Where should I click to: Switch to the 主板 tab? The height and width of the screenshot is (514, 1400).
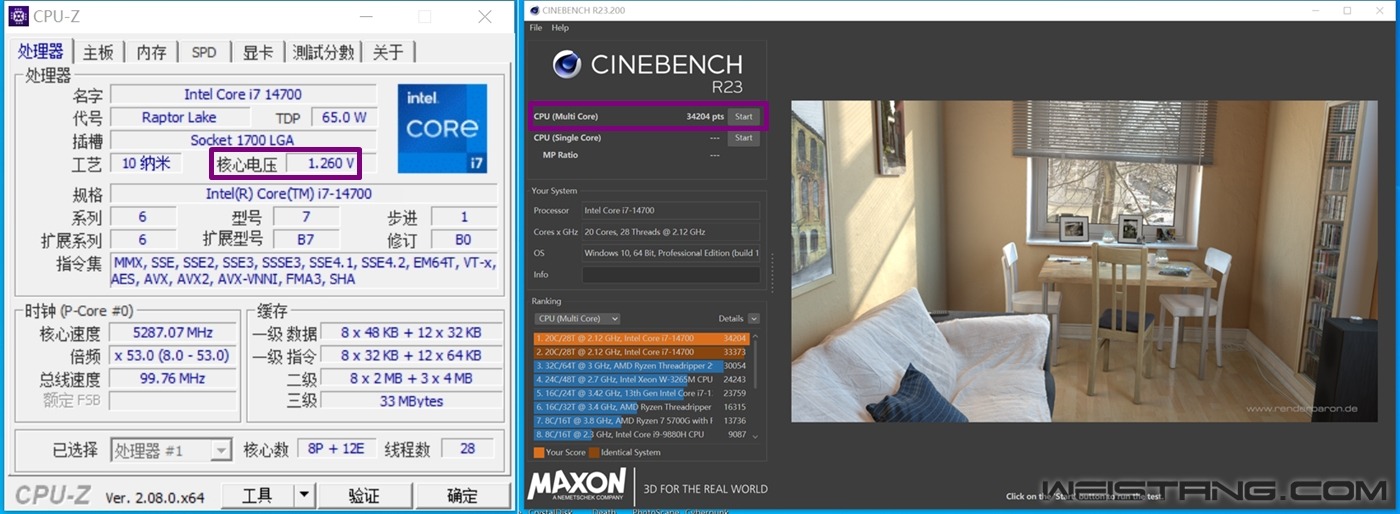click(98, 53)
